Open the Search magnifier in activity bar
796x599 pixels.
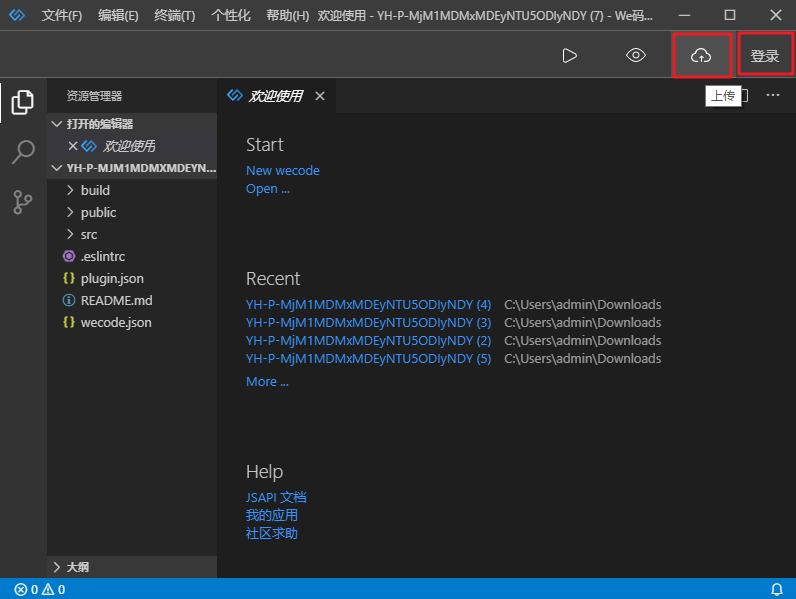click(23, 152)
